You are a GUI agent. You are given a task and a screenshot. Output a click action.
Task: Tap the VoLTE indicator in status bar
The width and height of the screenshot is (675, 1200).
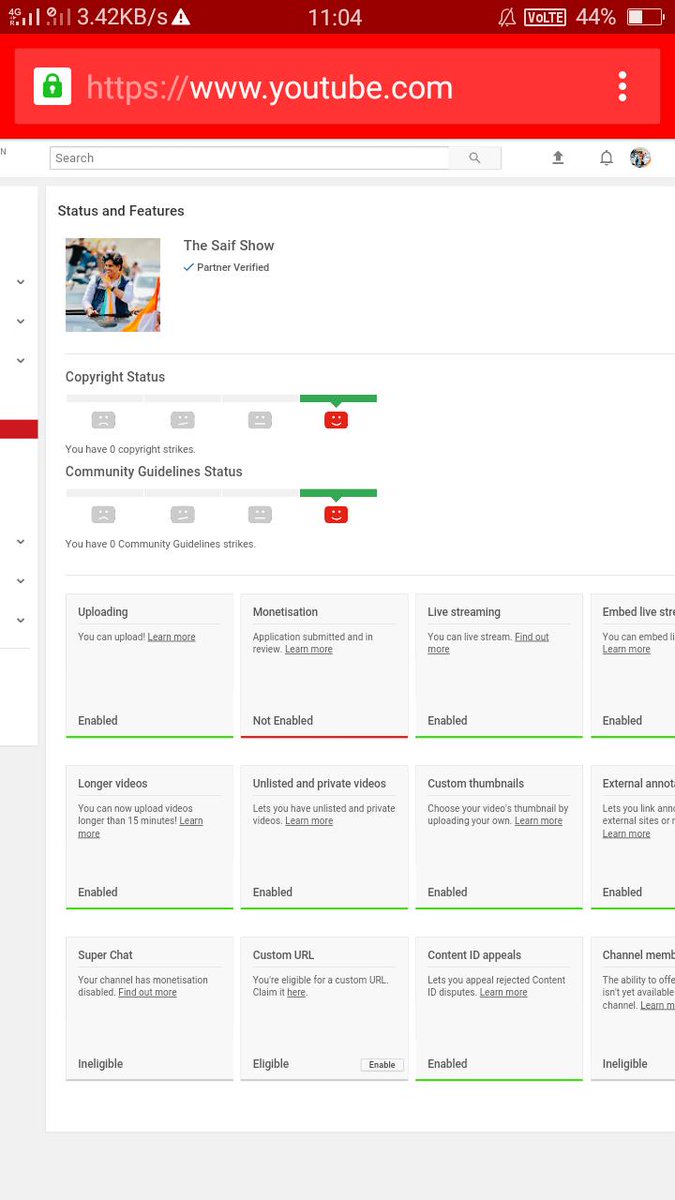[x=545, y=17]
